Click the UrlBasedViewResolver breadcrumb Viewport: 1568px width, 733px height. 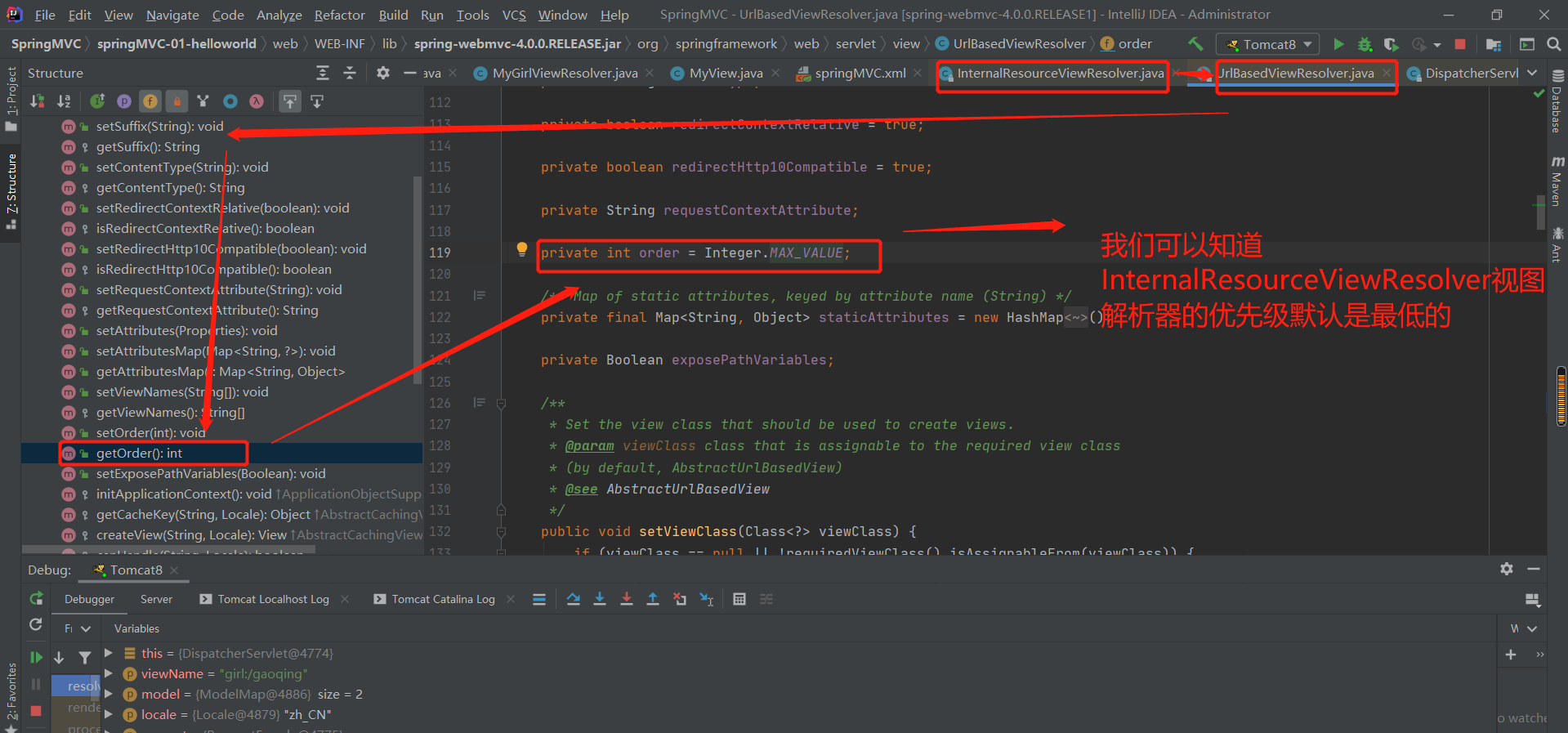[1019, 44]
